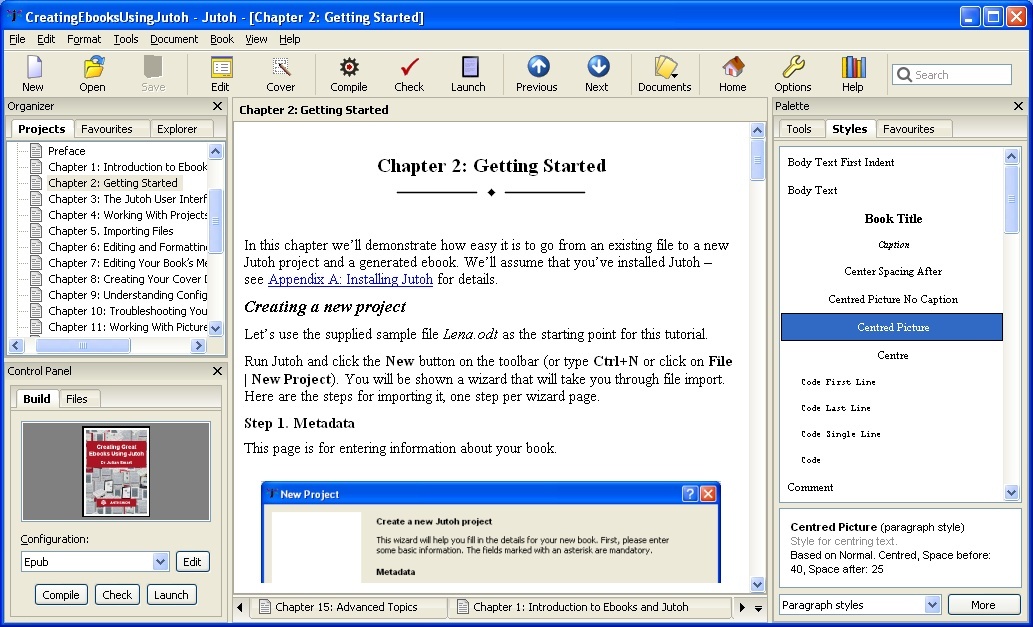Select the Body Text First Indent style

pyautogui.click(x=893, y=162)
